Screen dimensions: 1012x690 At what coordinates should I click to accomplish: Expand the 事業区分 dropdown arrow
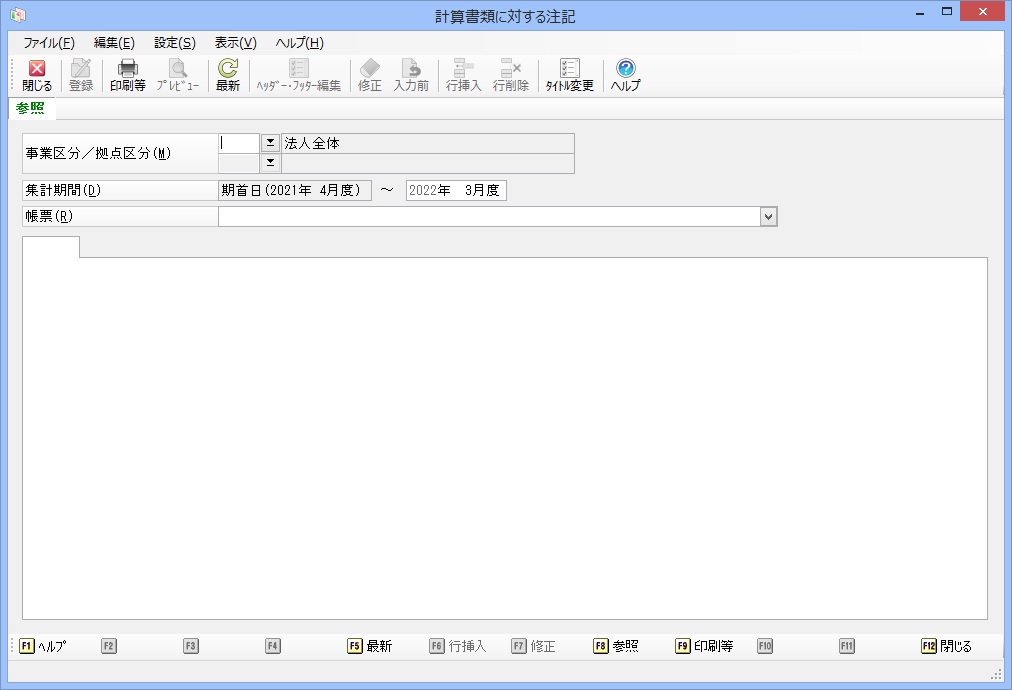point(270,144)
